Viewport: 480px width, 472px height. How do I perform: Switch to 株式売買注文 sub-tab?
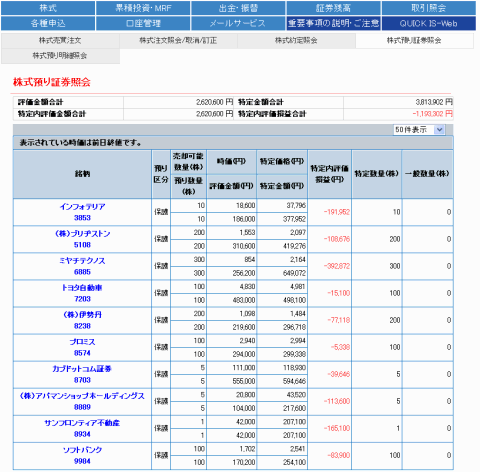tap(60, 41)
